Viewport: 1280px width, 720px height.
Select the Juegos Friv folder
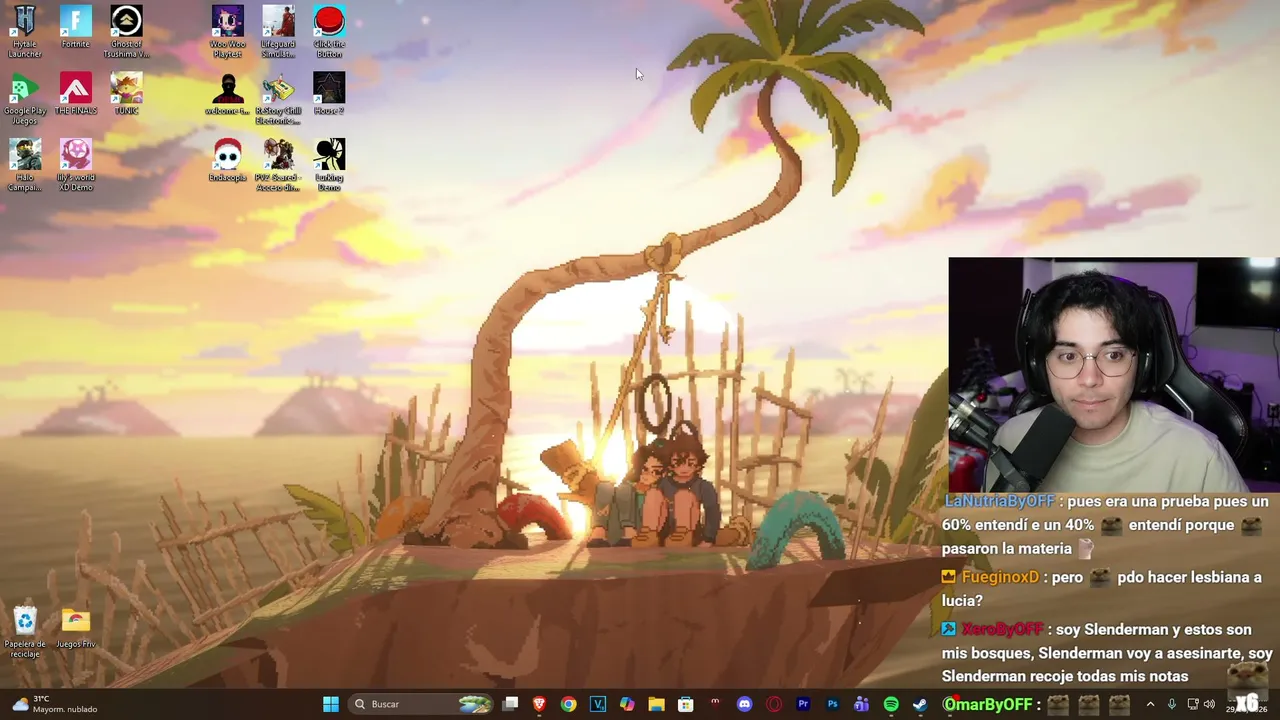coord(76,629)
